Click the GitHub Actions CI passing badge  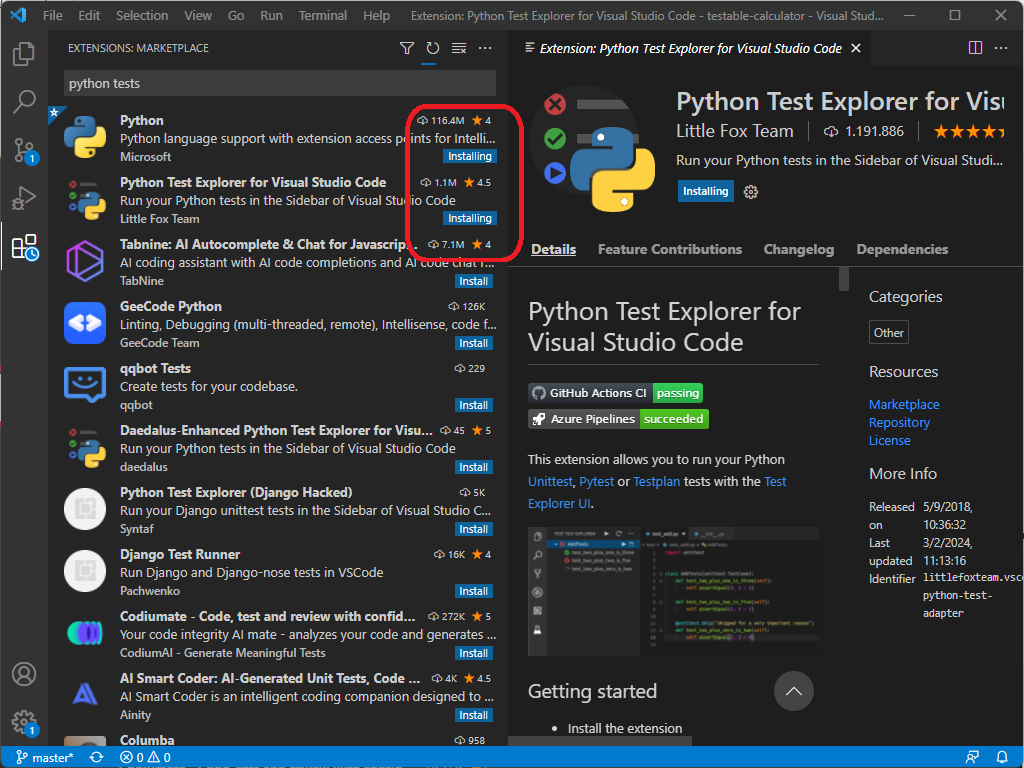point(615,393)
